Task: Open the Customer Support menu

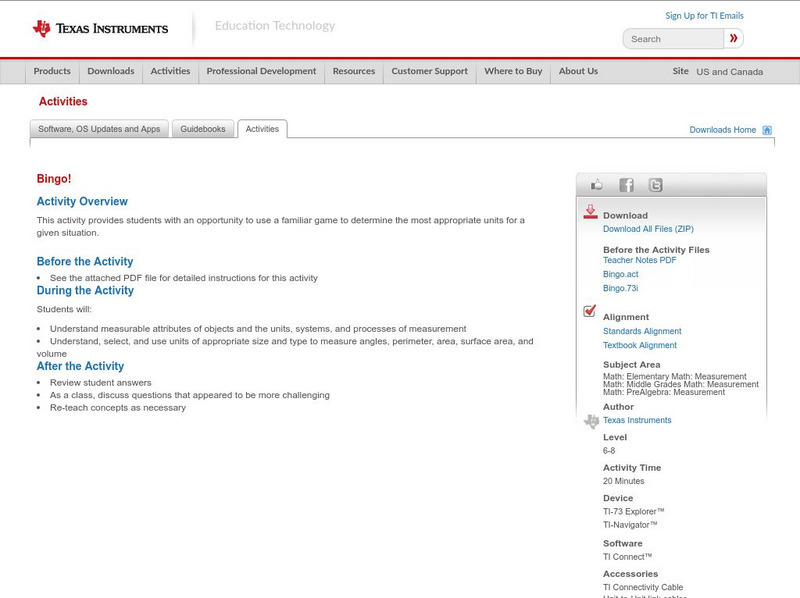Action: pos(430,71)
